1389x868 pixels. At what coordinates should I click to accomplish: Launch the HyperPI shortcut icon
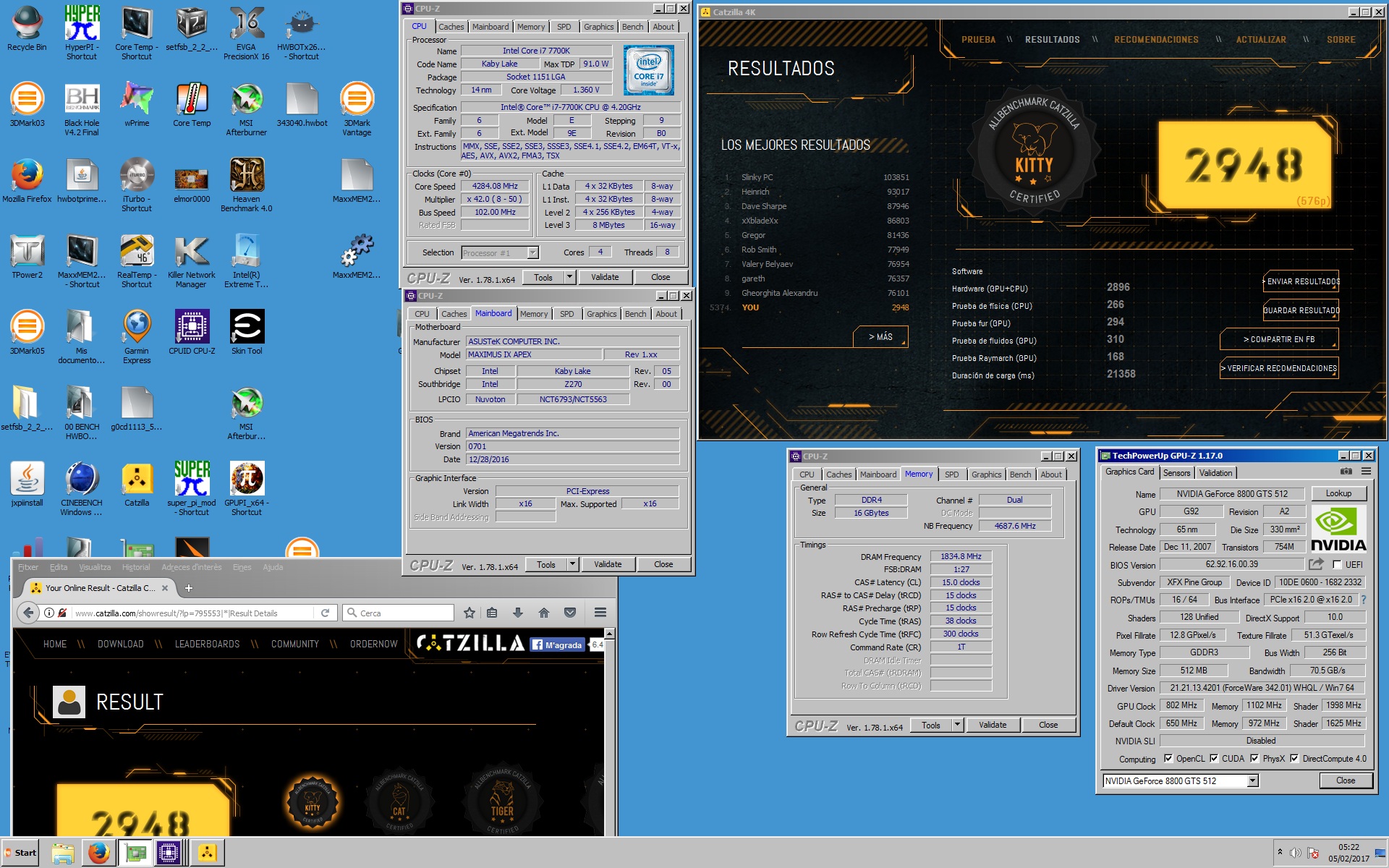82,33
